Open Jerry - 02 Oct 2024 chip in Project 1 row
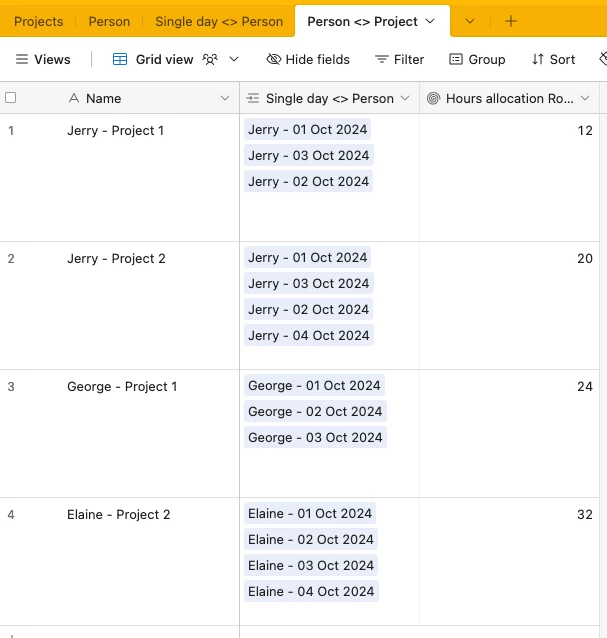This screenshot has width=607, height=638. pos(308,181)
